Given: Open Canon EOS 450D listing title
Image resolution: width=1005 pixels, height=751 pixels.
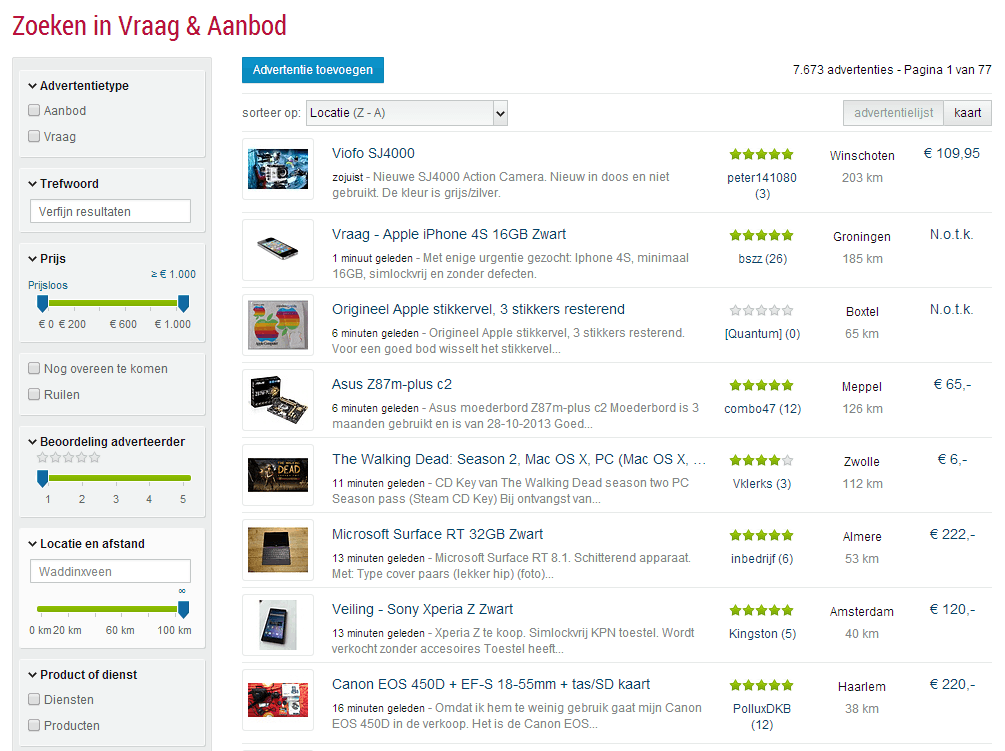Looking at the screenshot, I should [491, 684].
